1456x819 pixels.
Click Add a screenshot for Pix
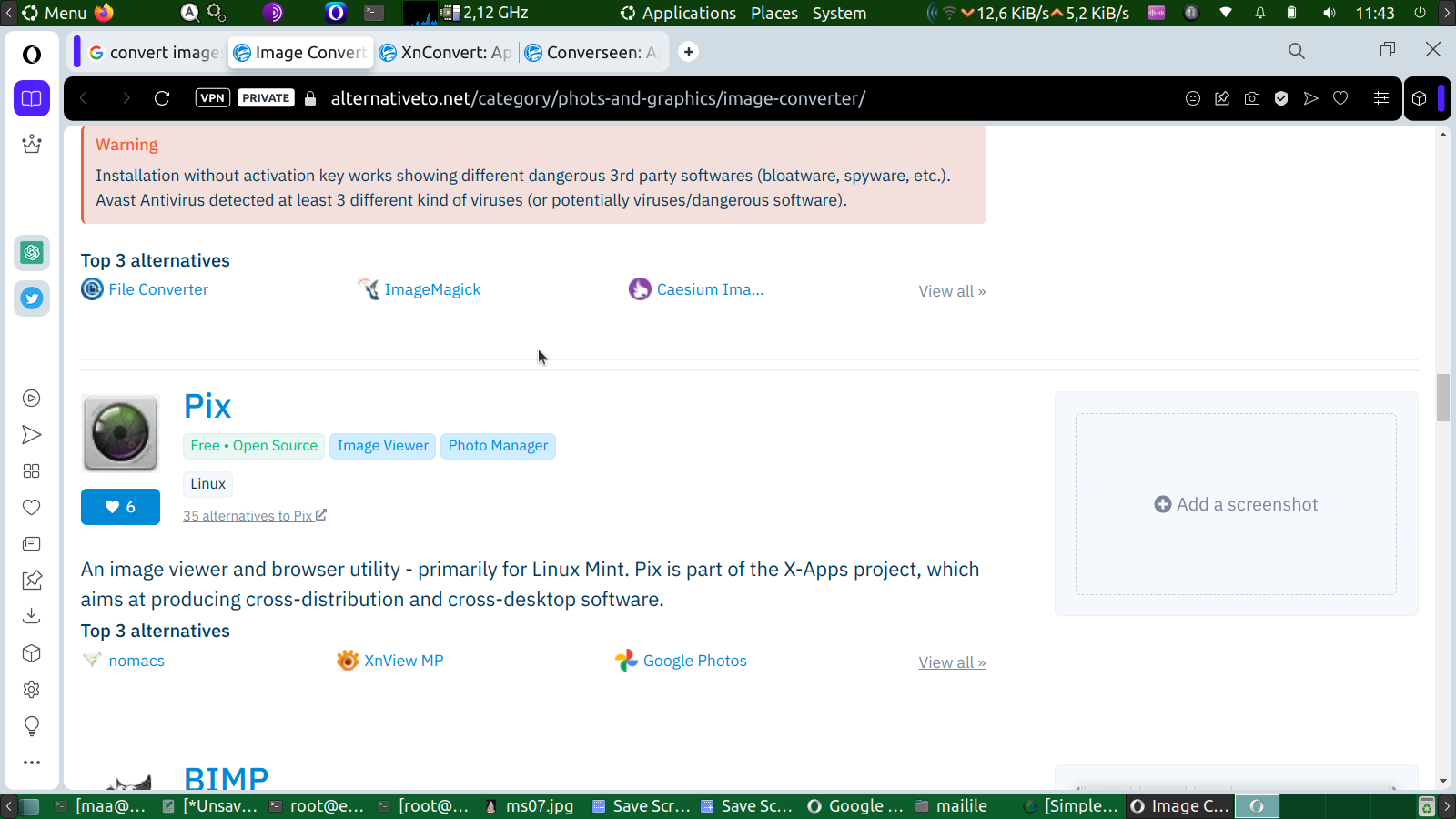point(1236,504)
